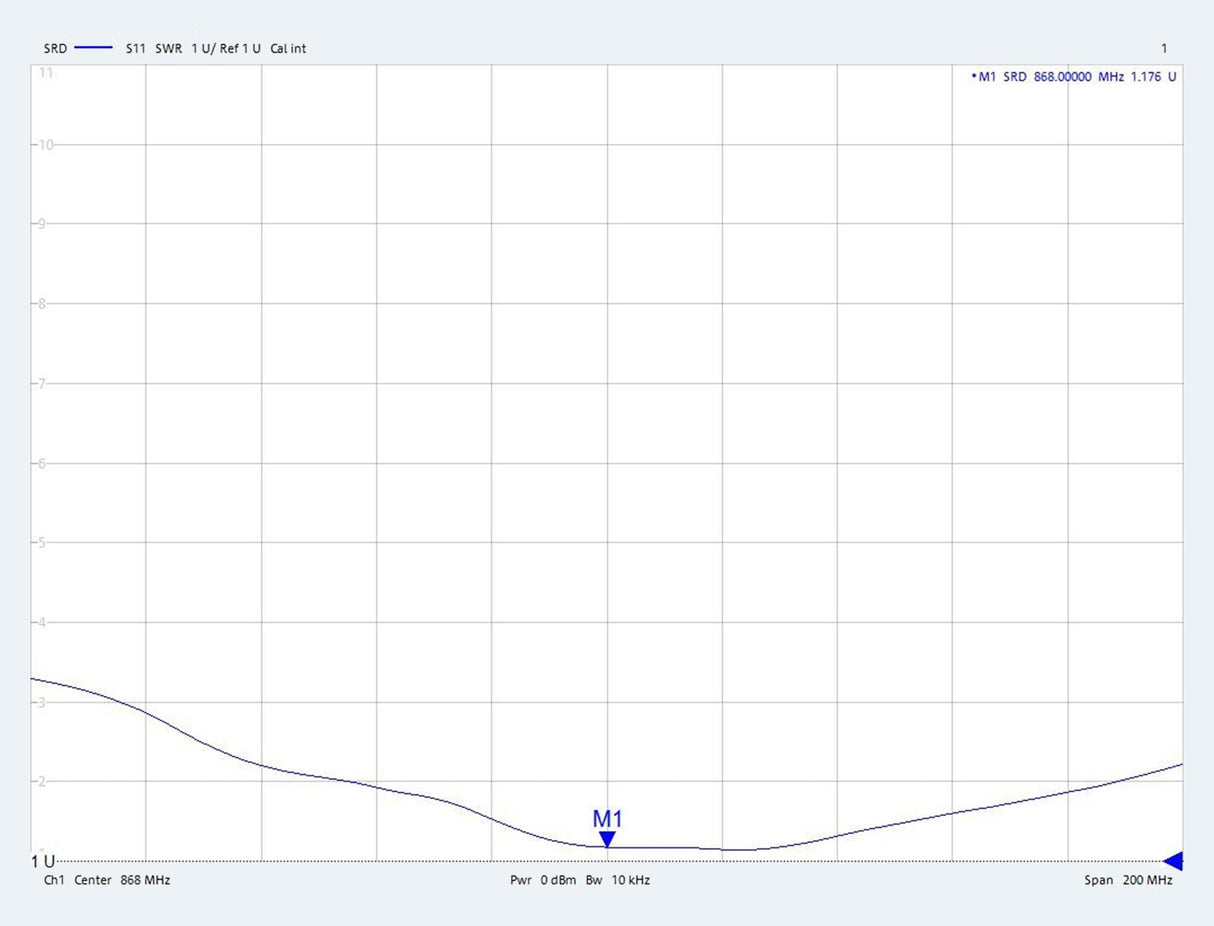Image resolution: width=1214 pixels, height=926 pixels.
Task: Click the SWR format label in header
Action: (168, 48)
